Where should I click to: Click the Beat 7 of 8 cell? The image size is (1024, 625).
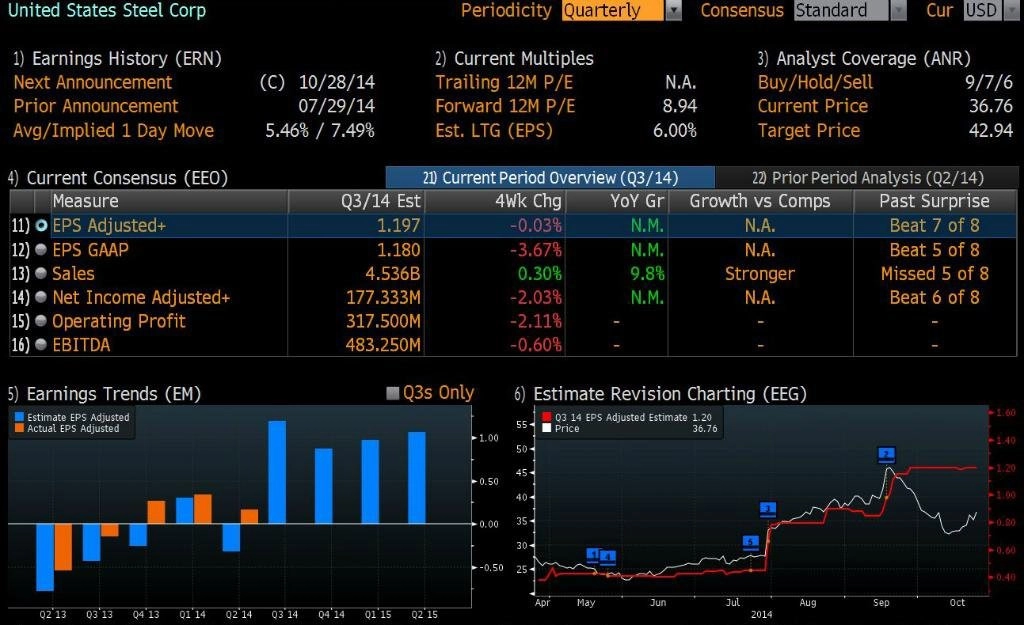[x=935, y=225]
